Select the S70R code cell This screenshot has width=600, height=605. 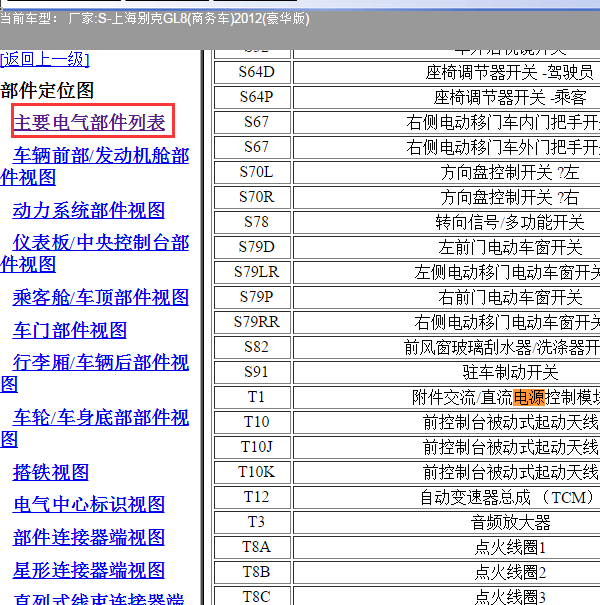pyautogui.click(x=253, y=197)
